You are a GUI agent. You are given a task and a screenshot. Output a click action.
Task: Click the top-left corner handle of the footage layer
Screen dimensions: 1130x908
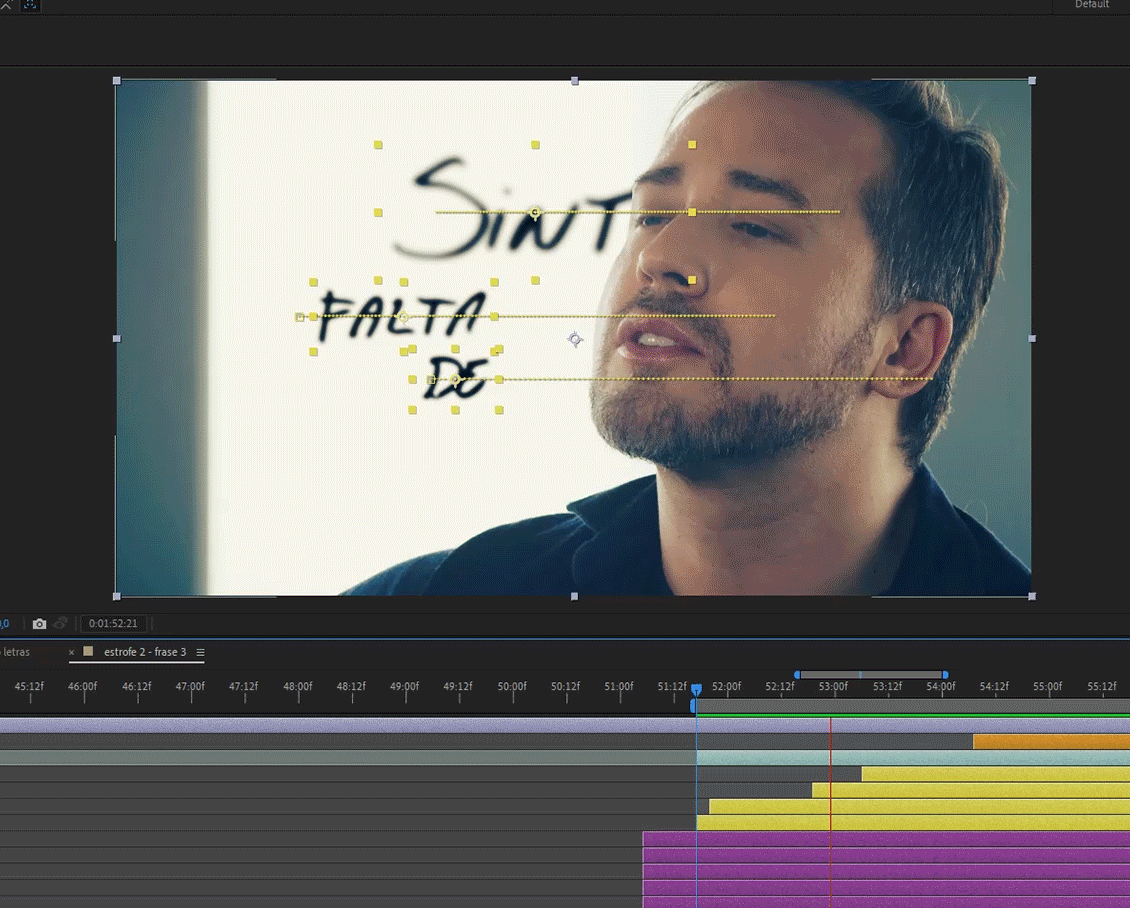(117, 81)
